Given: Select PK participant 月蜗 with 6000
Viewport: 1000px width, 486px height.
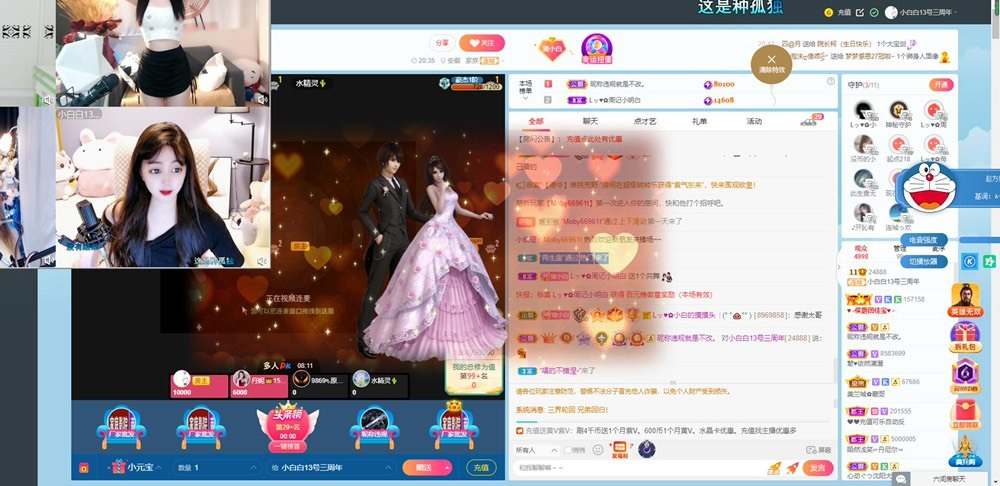Looking at the screenshot, I should pos(259,385).
